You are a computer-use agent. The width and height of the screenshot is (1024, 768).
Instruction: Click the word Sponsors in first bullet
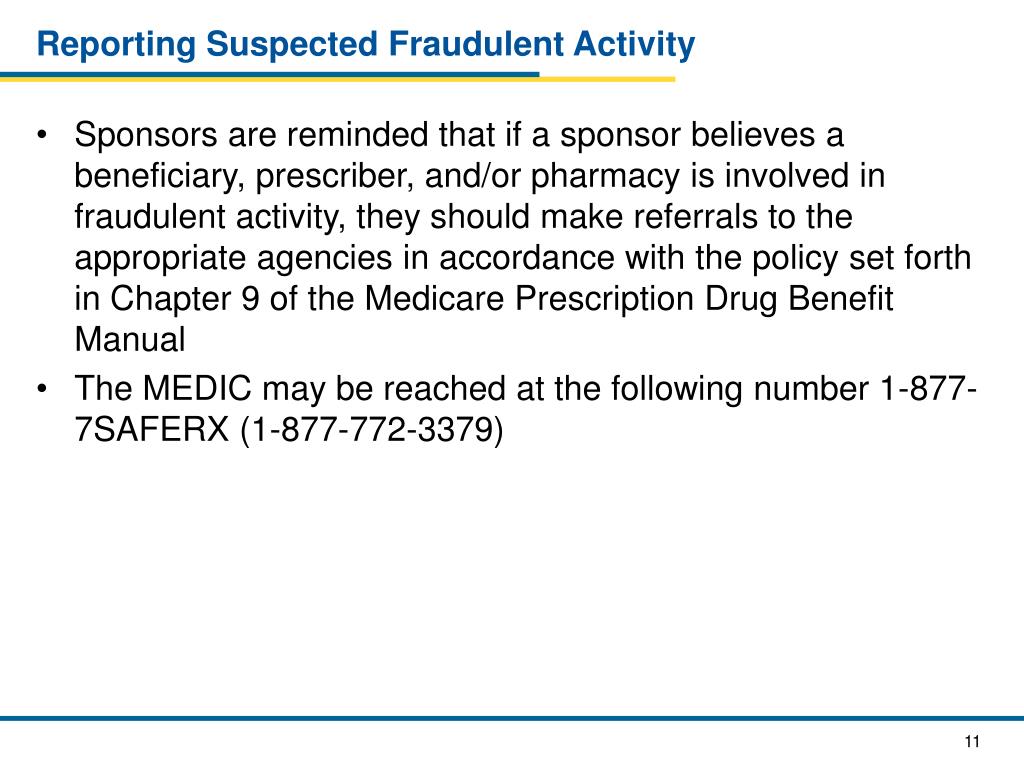pyautogui.click(x=146, y=136)
